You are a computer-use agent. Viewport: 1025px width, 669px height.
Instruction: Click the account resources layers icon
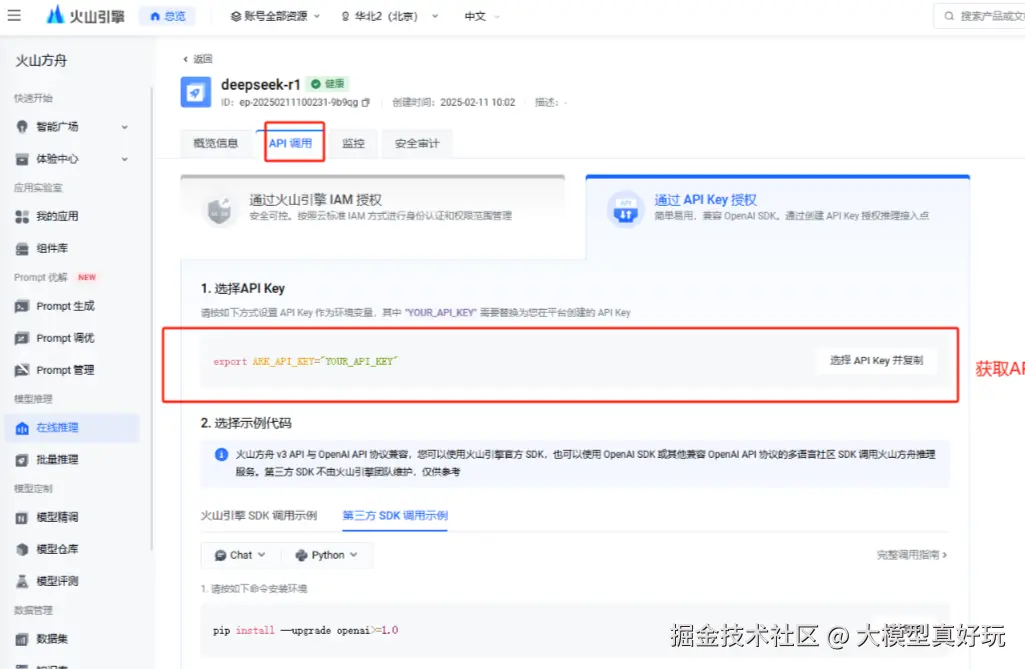(235, 16)
